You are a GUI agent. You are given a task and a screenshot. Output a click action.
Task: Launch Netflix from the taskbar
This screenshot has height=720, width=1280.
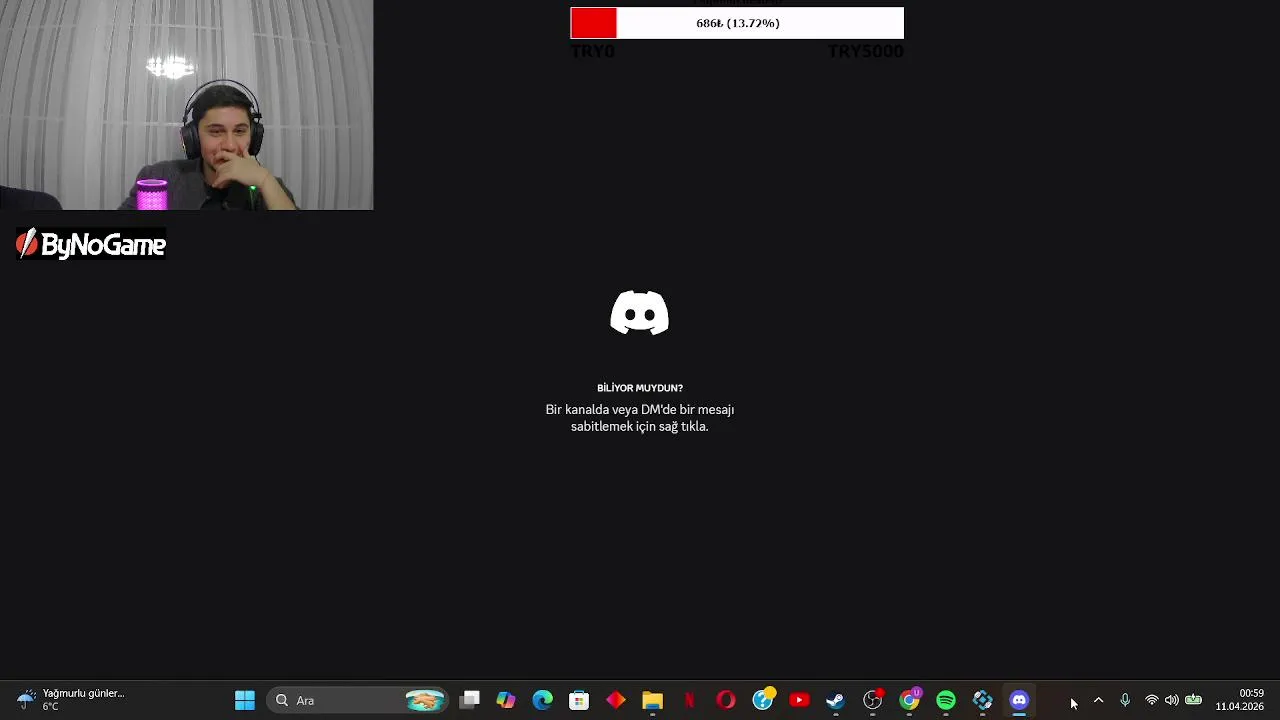(689, 700)
